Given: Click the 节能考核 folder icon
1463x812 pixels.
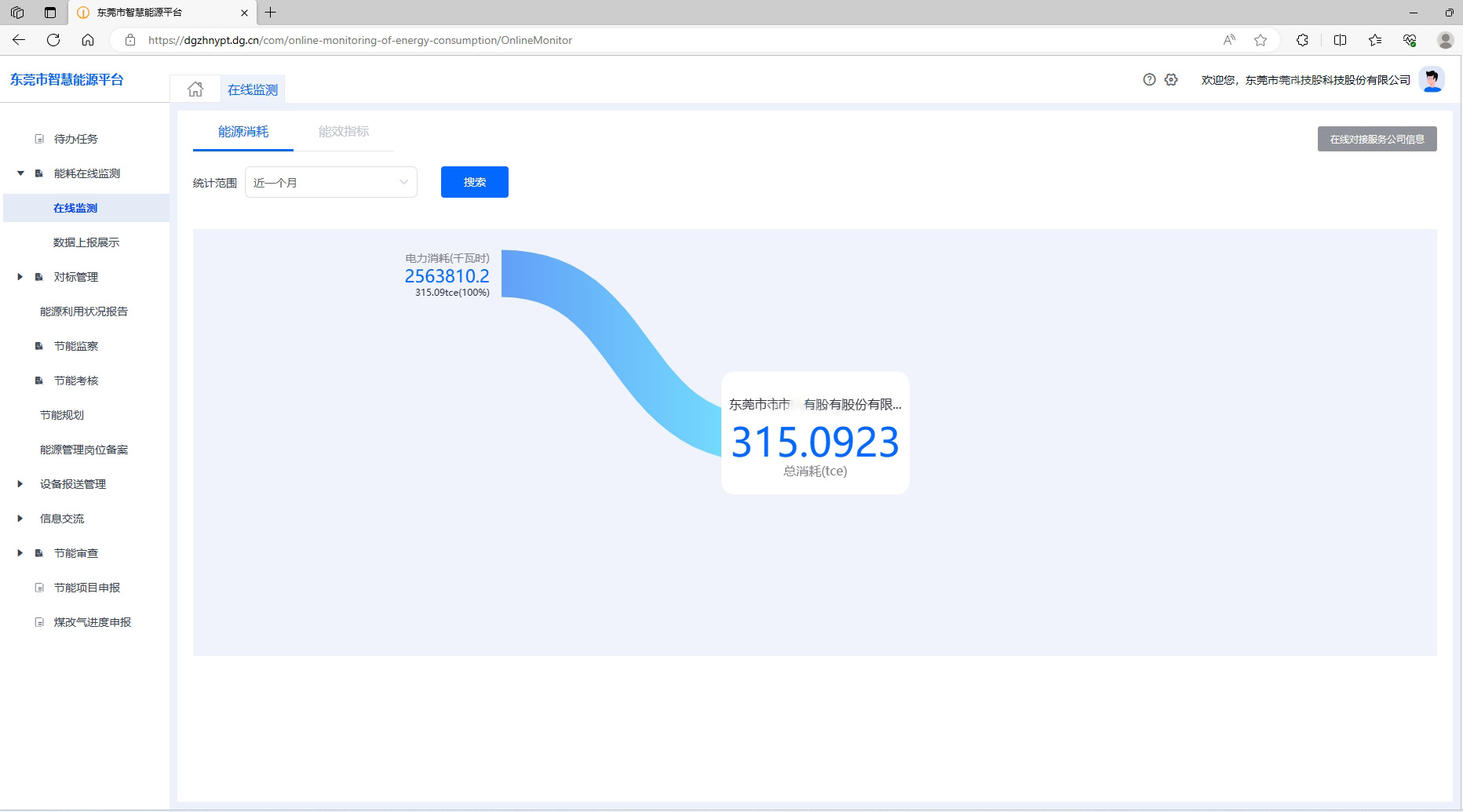Looking at the screenshot, I should tap(39, 381).
